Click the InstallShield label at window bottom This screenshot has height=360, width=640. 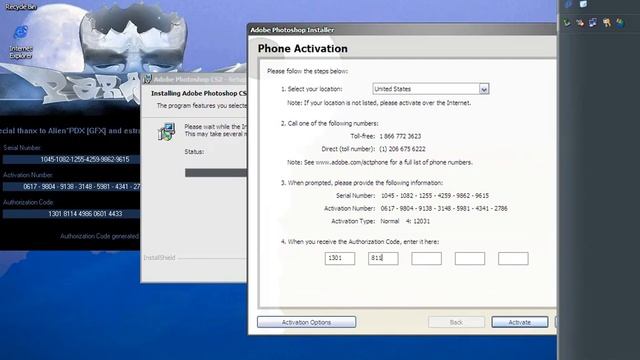click(x=159, y=258)
